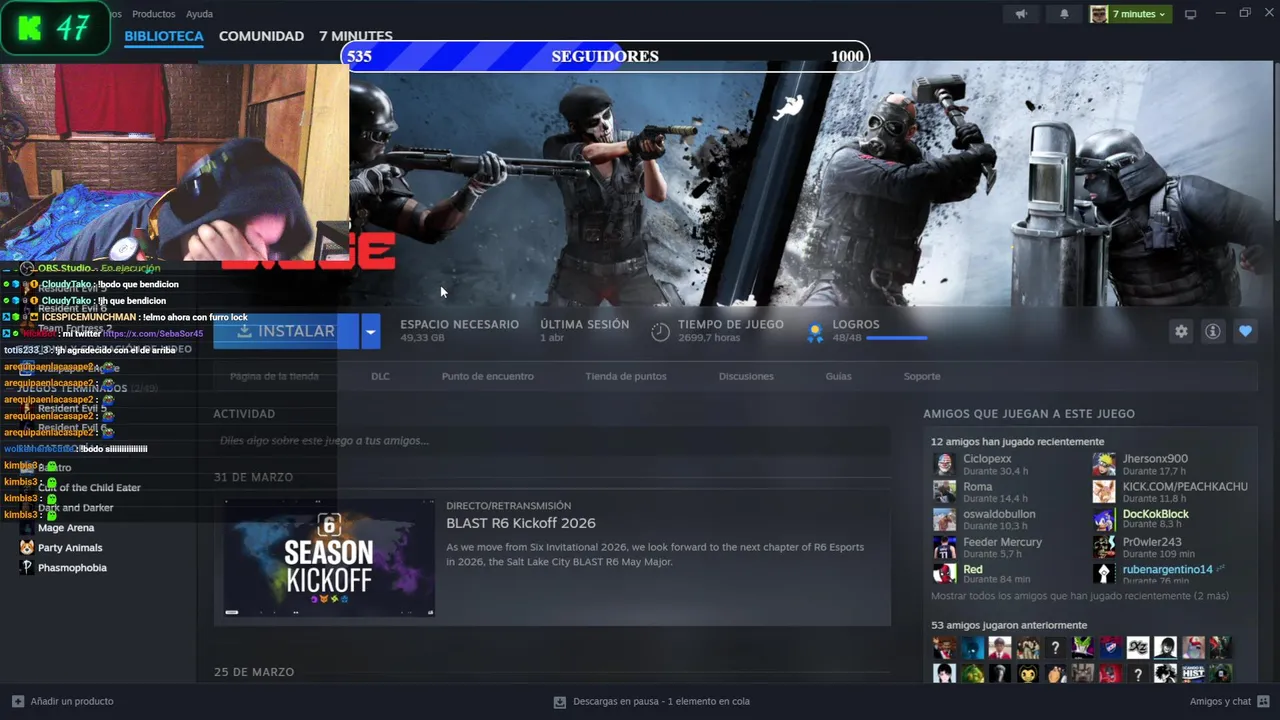Open Ciclopexx friend avatar

[944, 464]
